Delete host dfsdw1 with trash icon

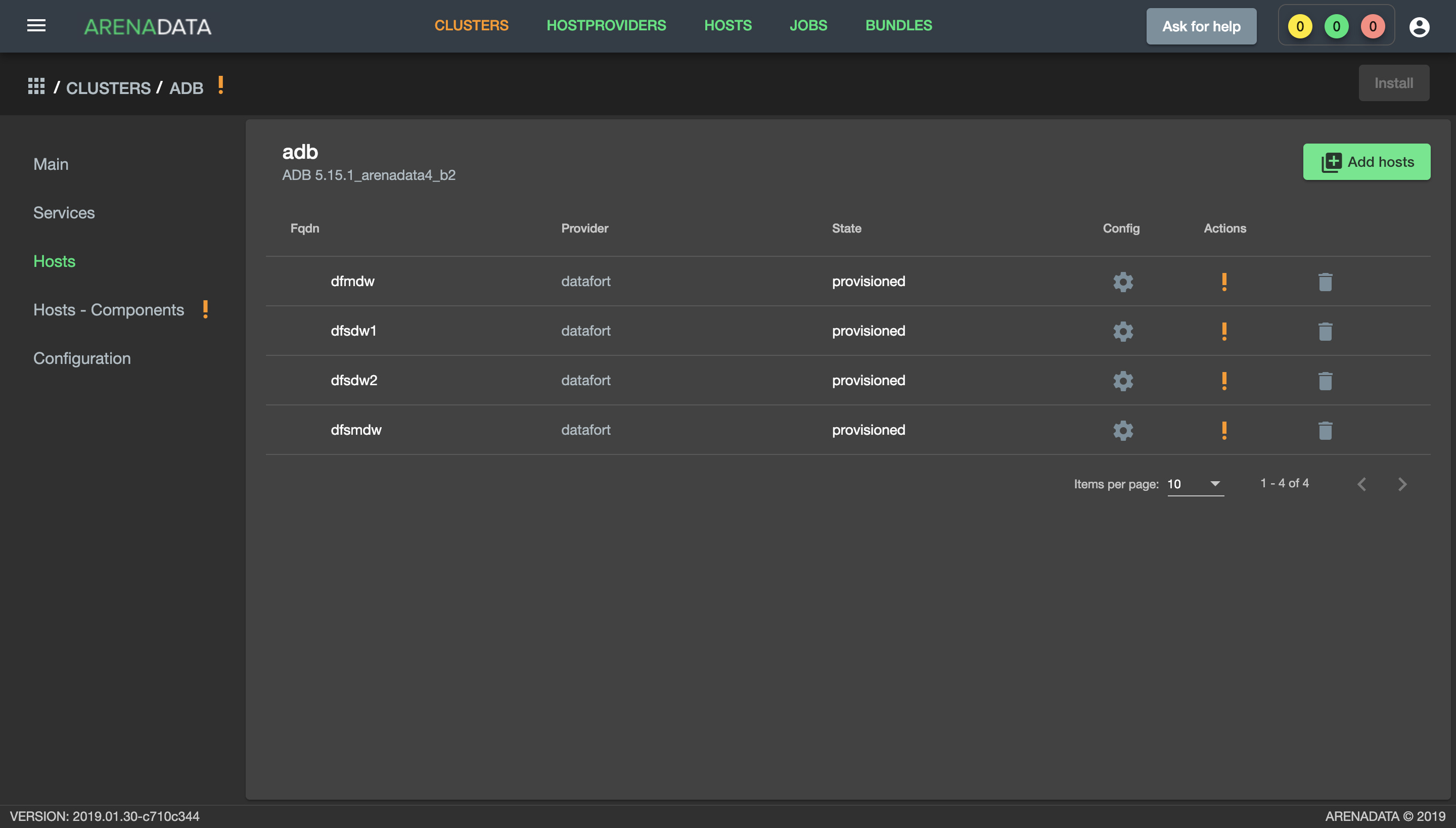tap(1325, 331)
